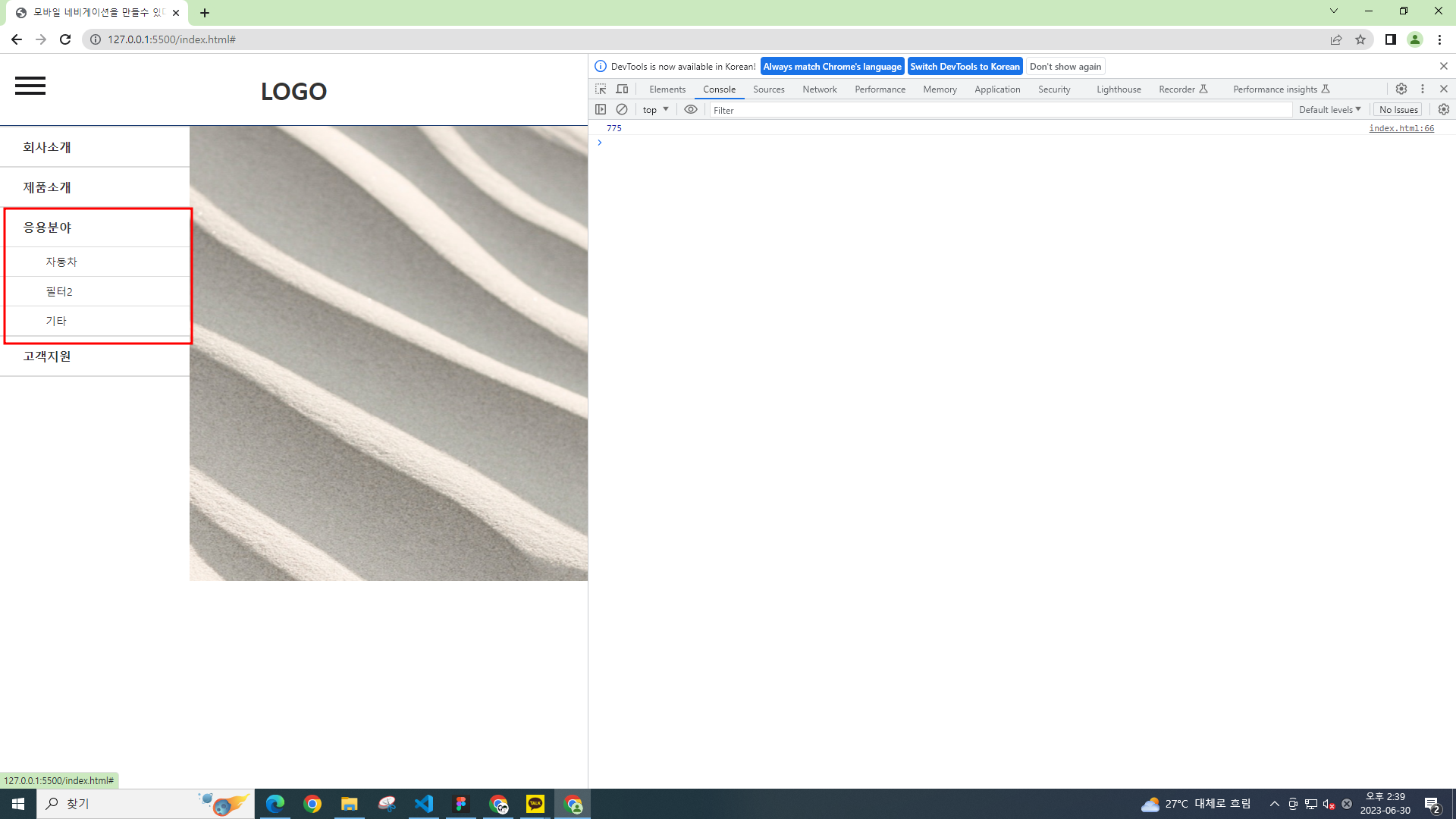1456x819 pixels.
Task: Open the DevTools customize three-dot menu
Action: 1423,89
